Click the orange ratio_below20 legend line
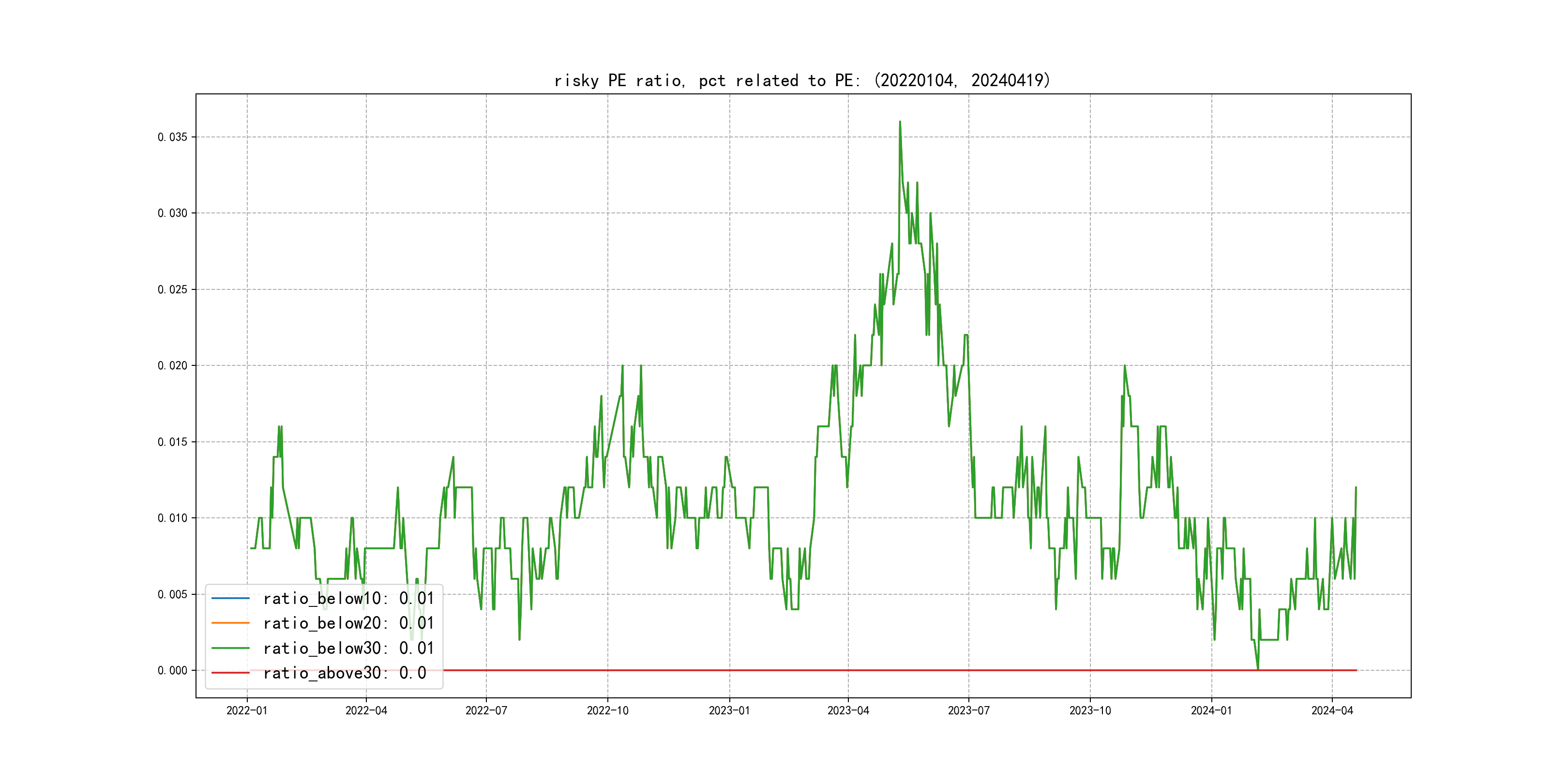 pos(230,623)
